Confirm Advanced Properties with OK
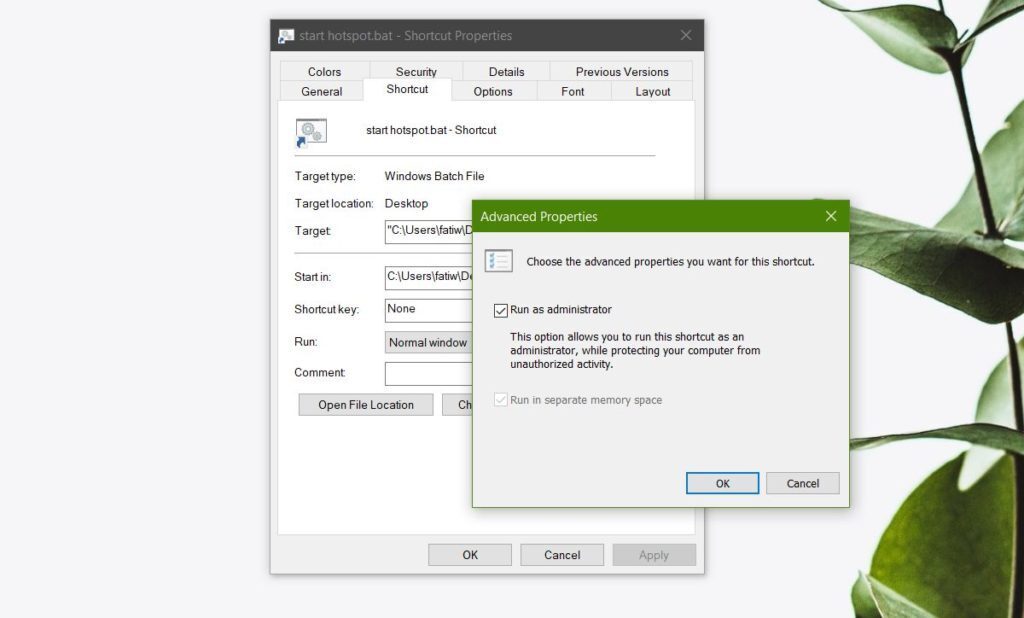This screenshot has height=618, width=1024. [722, 483]
